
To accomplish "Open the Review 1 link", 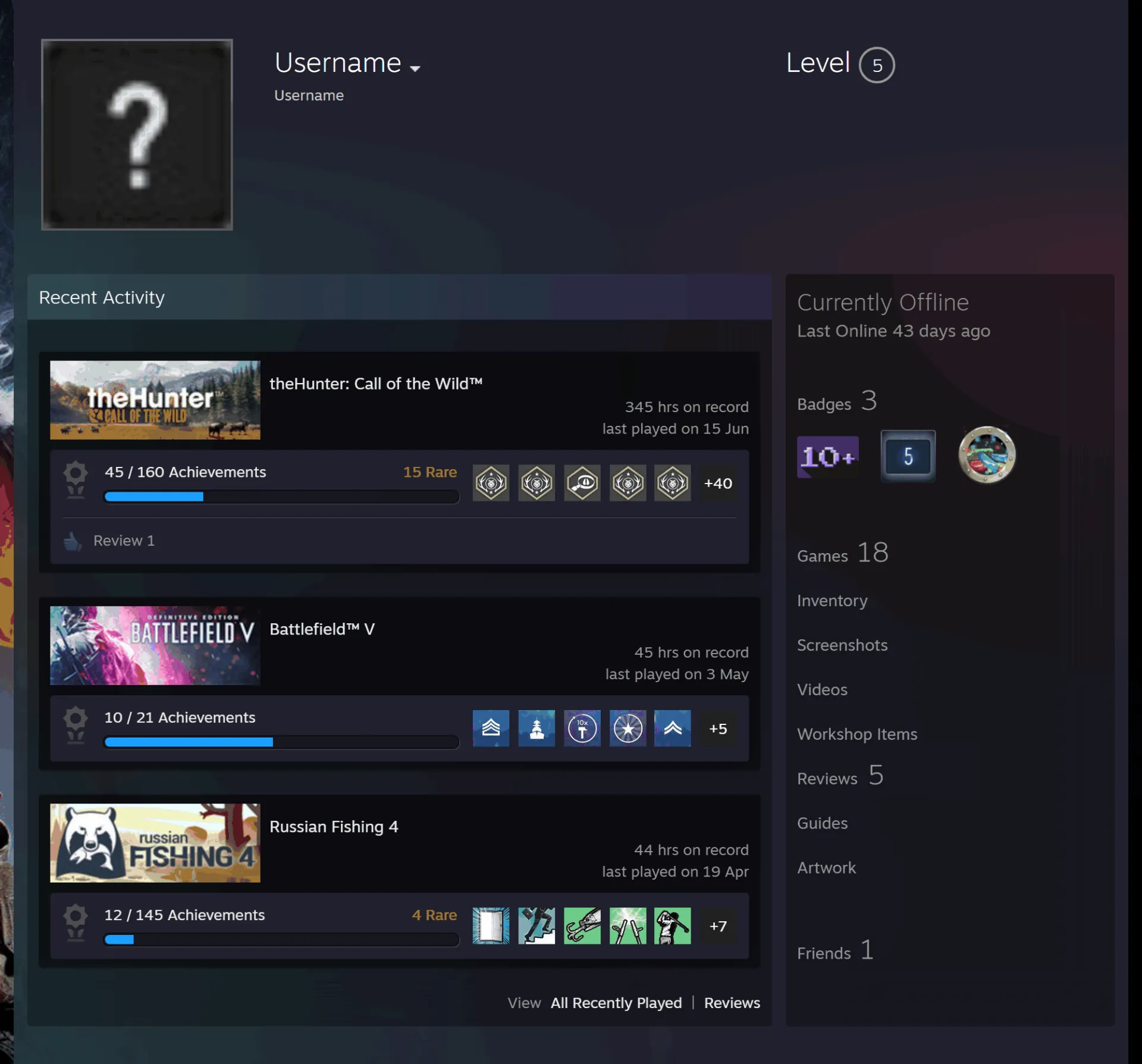I will click(124, 541).
